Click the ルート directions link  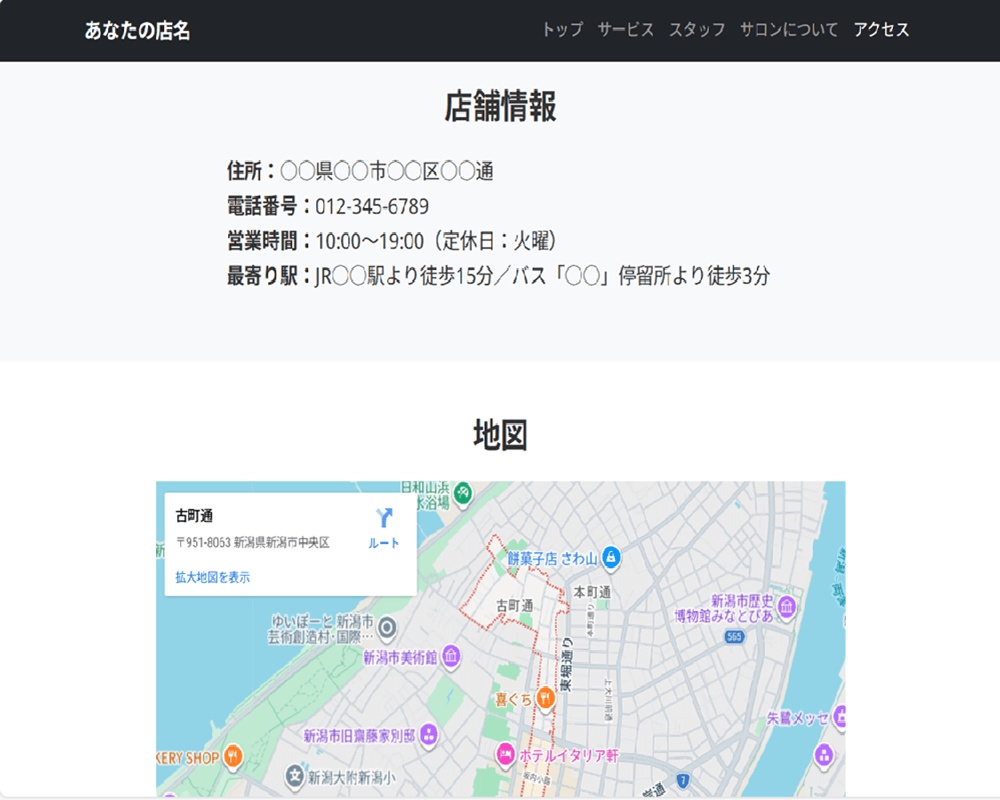click(x=382, y=543)
